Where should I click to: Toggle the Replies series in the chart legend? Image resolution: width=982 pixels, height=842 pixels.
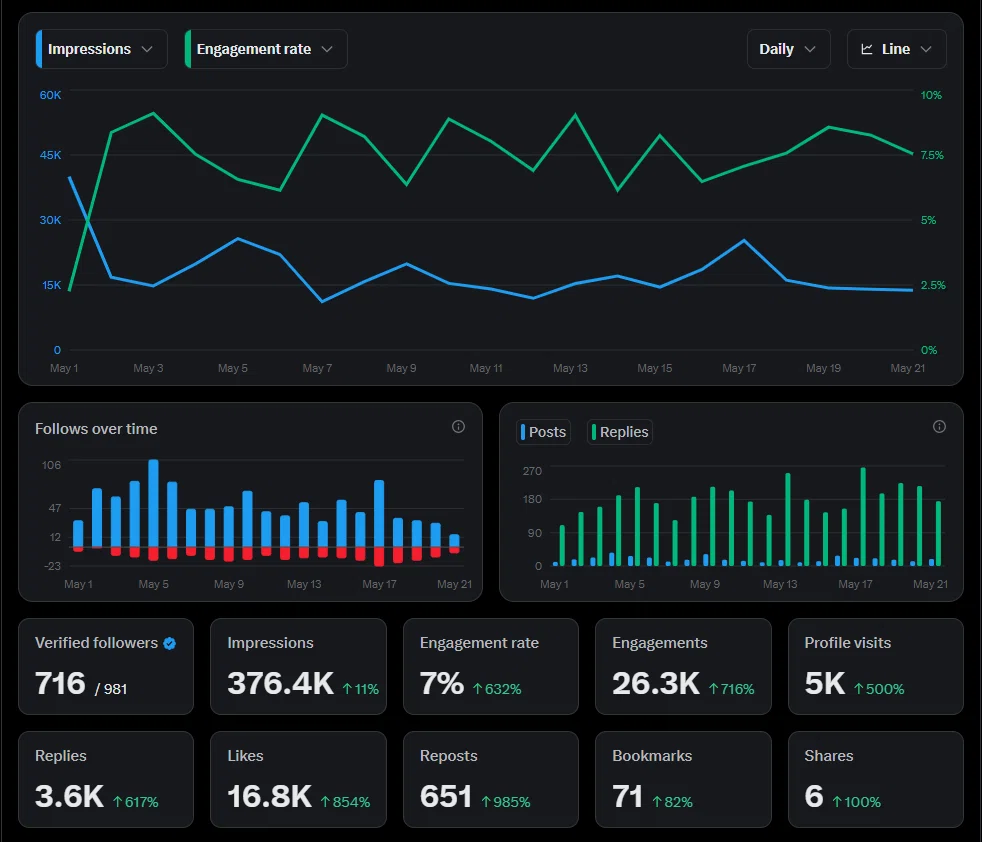(620, 432)
